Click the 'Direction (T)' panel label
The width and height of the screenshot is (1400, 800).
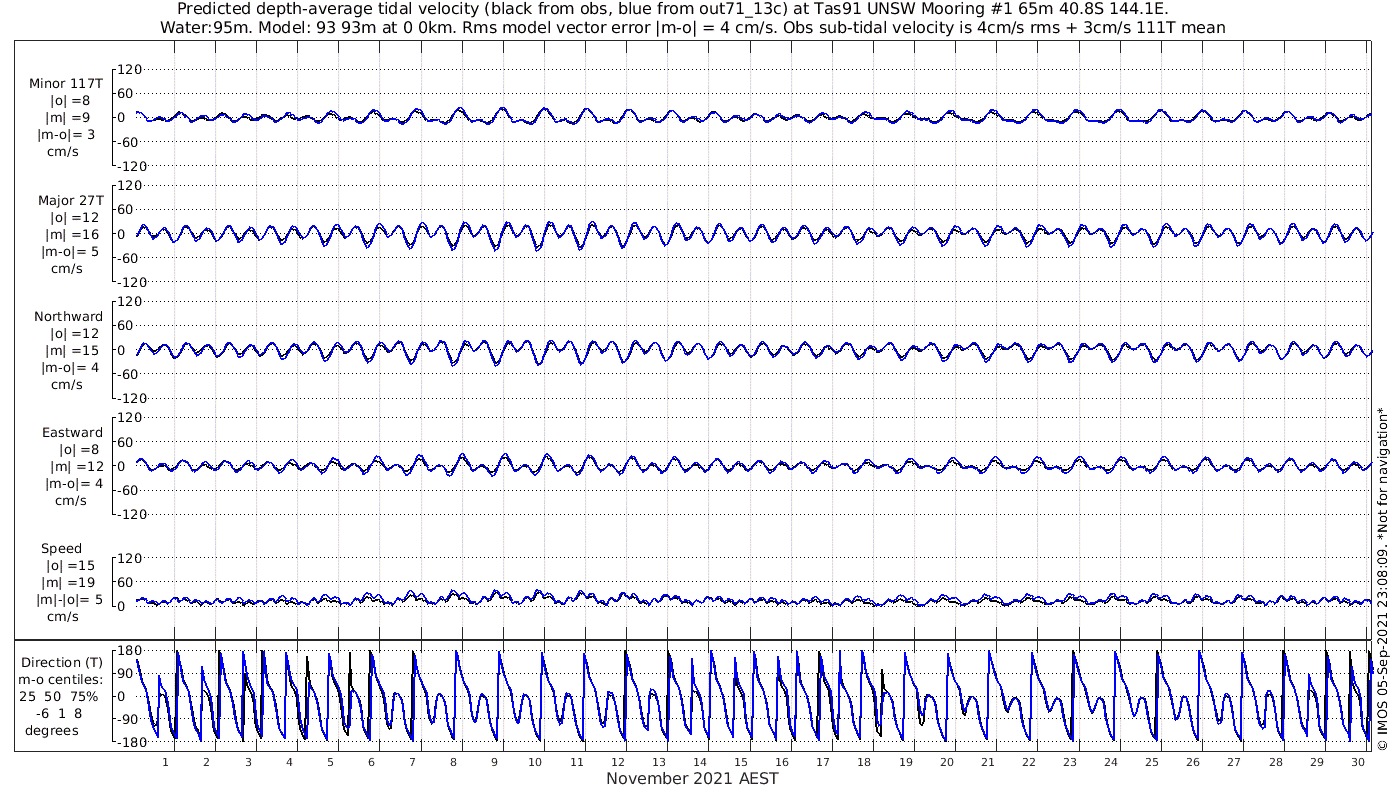coord(62,662)
